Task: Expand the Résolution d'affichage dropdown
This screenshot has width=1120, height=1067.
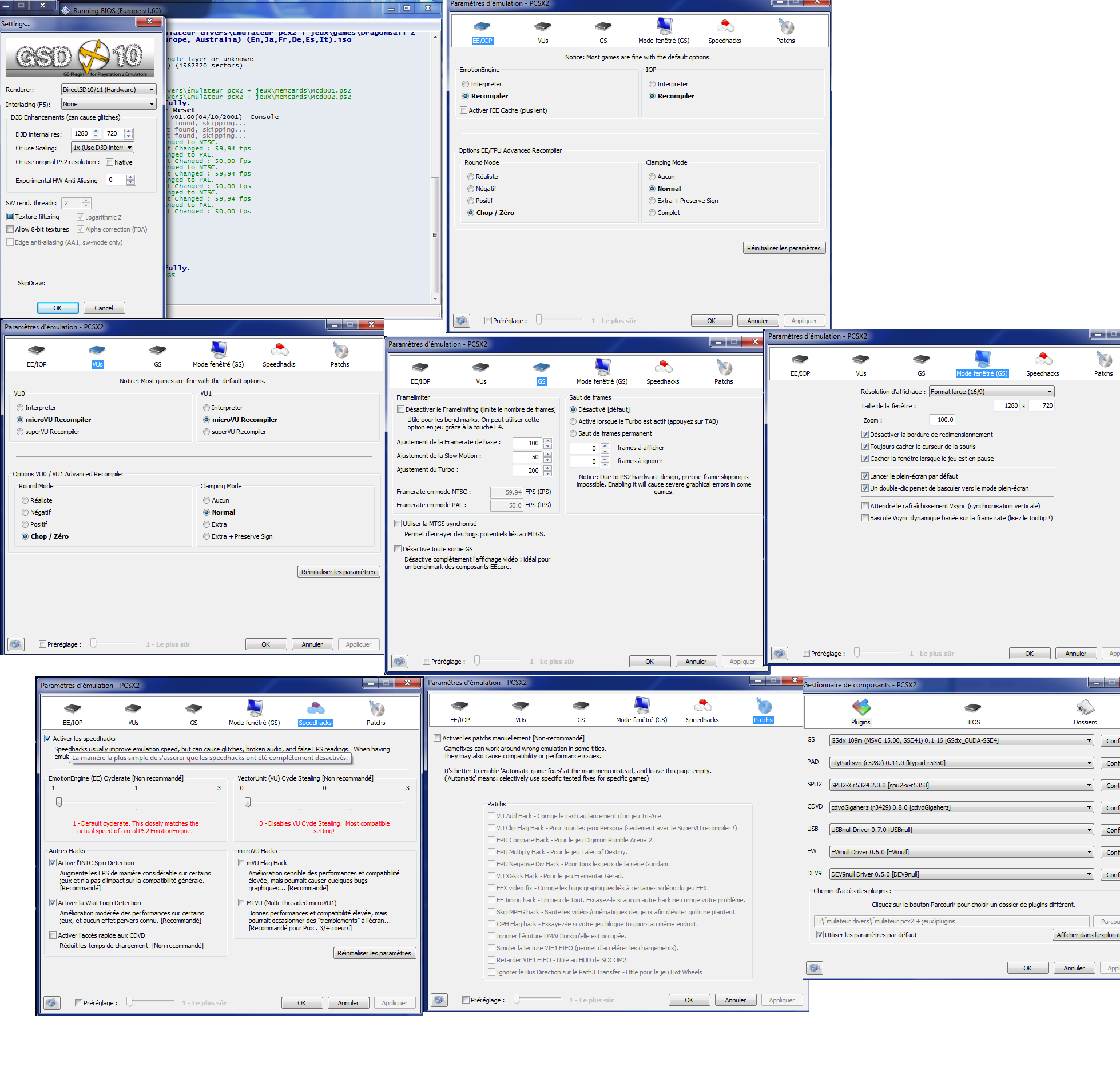Action: tap(991, 392)
